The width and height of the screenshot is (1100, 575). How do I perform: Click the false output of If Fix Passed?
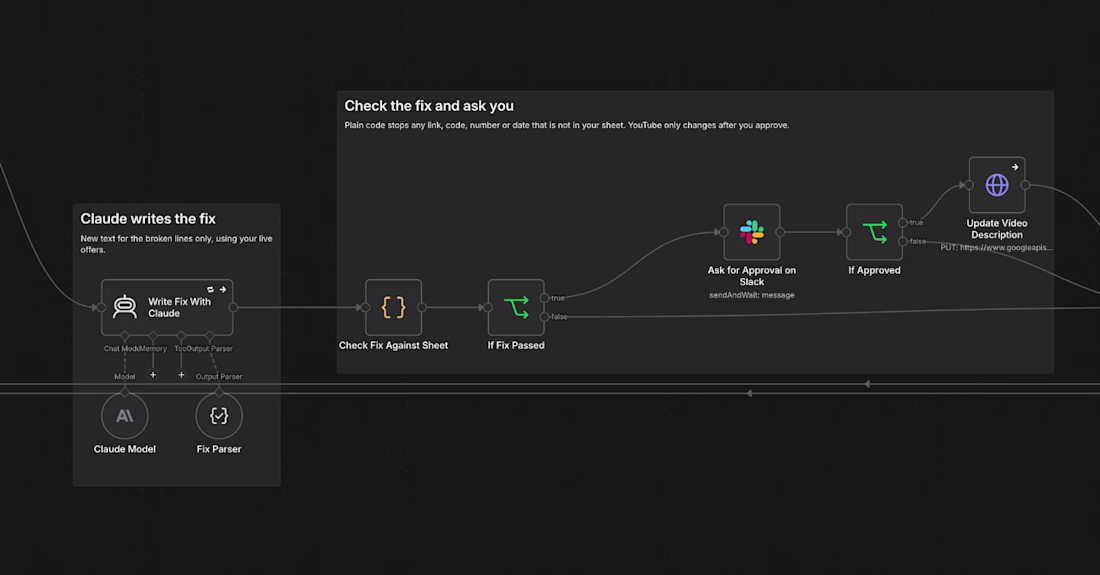pyautogui.click(x=544, y=317)
